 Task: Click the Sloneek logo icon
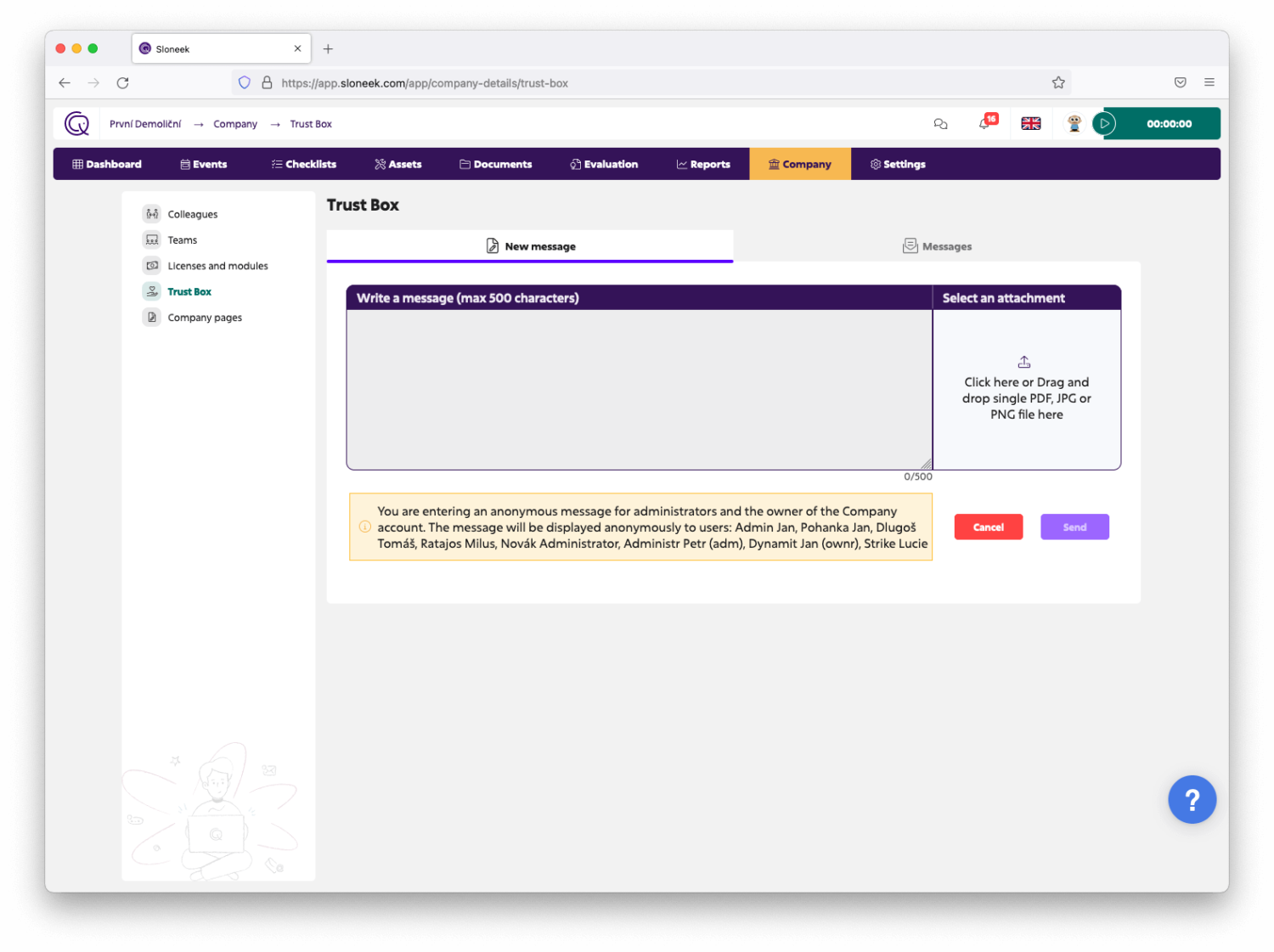[76, 124]
